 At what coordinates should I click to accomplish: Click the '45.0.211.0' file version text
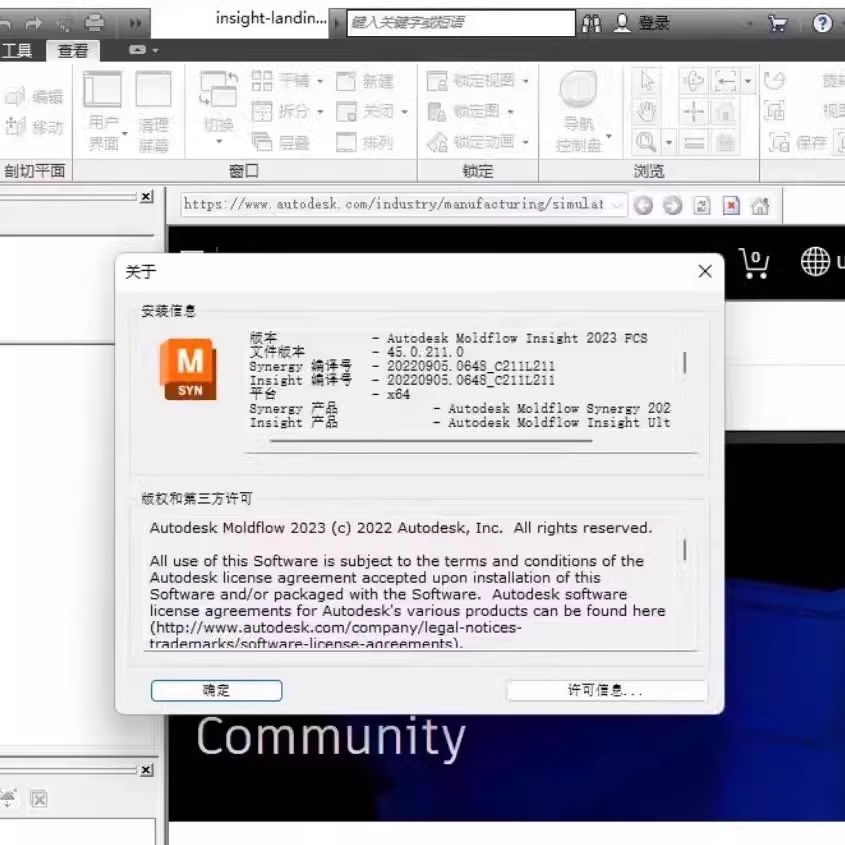[x=425, y=352]
